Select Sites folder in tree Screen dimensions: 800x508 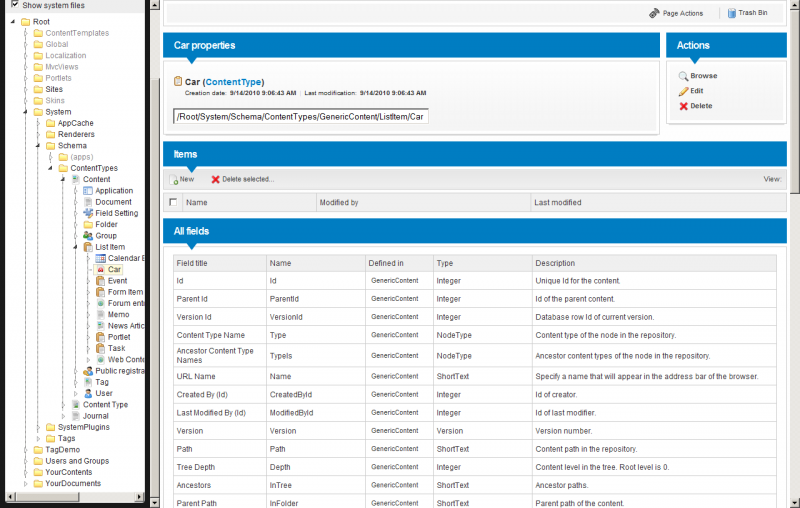(x=54, y=89)
